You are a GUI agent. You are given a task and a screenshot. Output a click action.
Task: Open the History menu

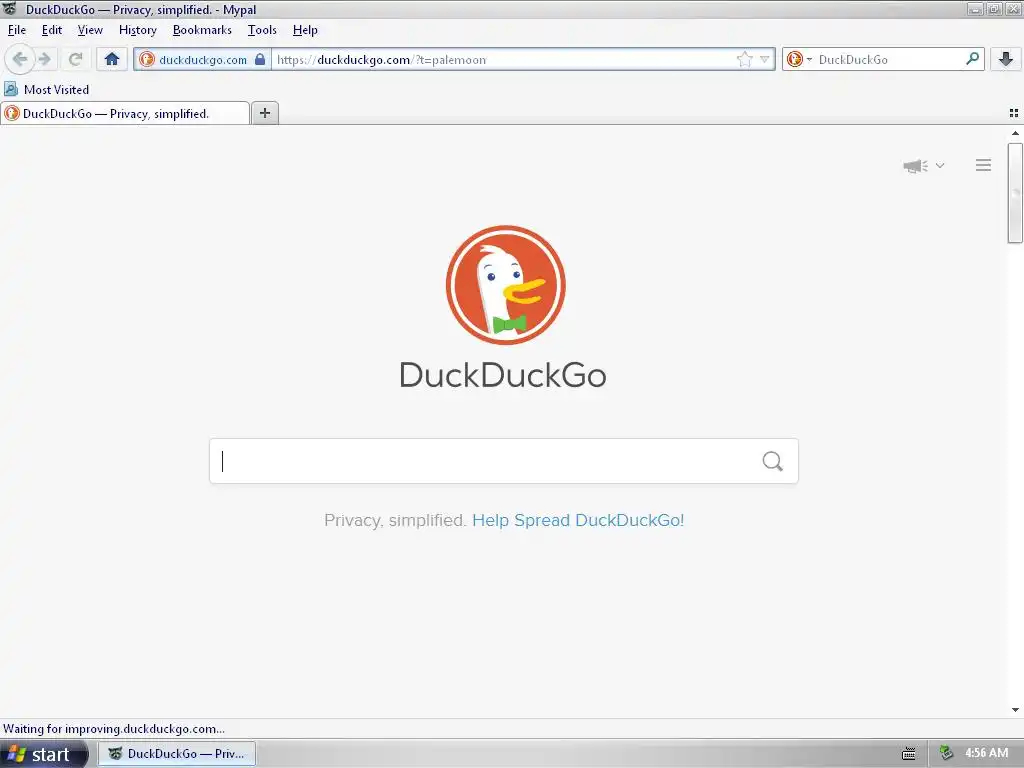(138, 30)
